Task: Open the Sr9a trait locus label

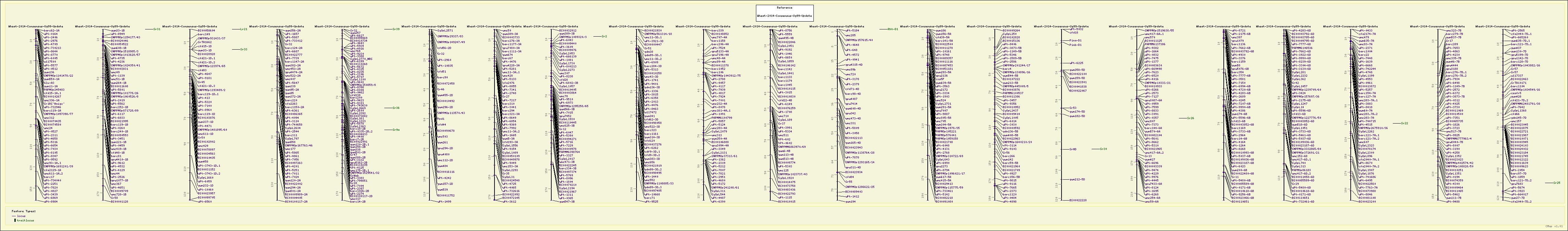Action: (x=396, y=130)
